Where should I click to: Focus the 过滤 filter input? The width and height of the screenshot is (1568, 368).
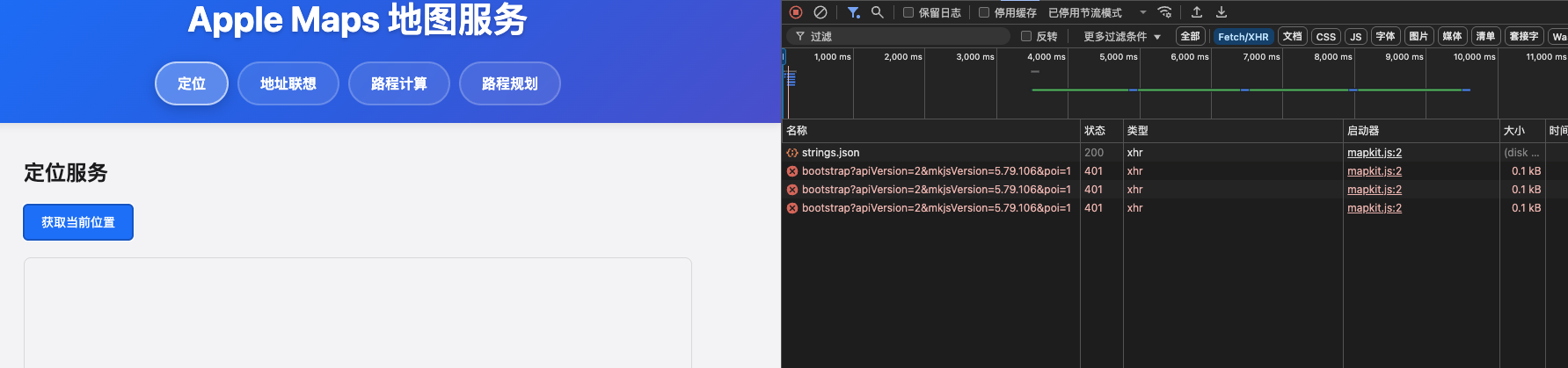(x=899, y=36)
